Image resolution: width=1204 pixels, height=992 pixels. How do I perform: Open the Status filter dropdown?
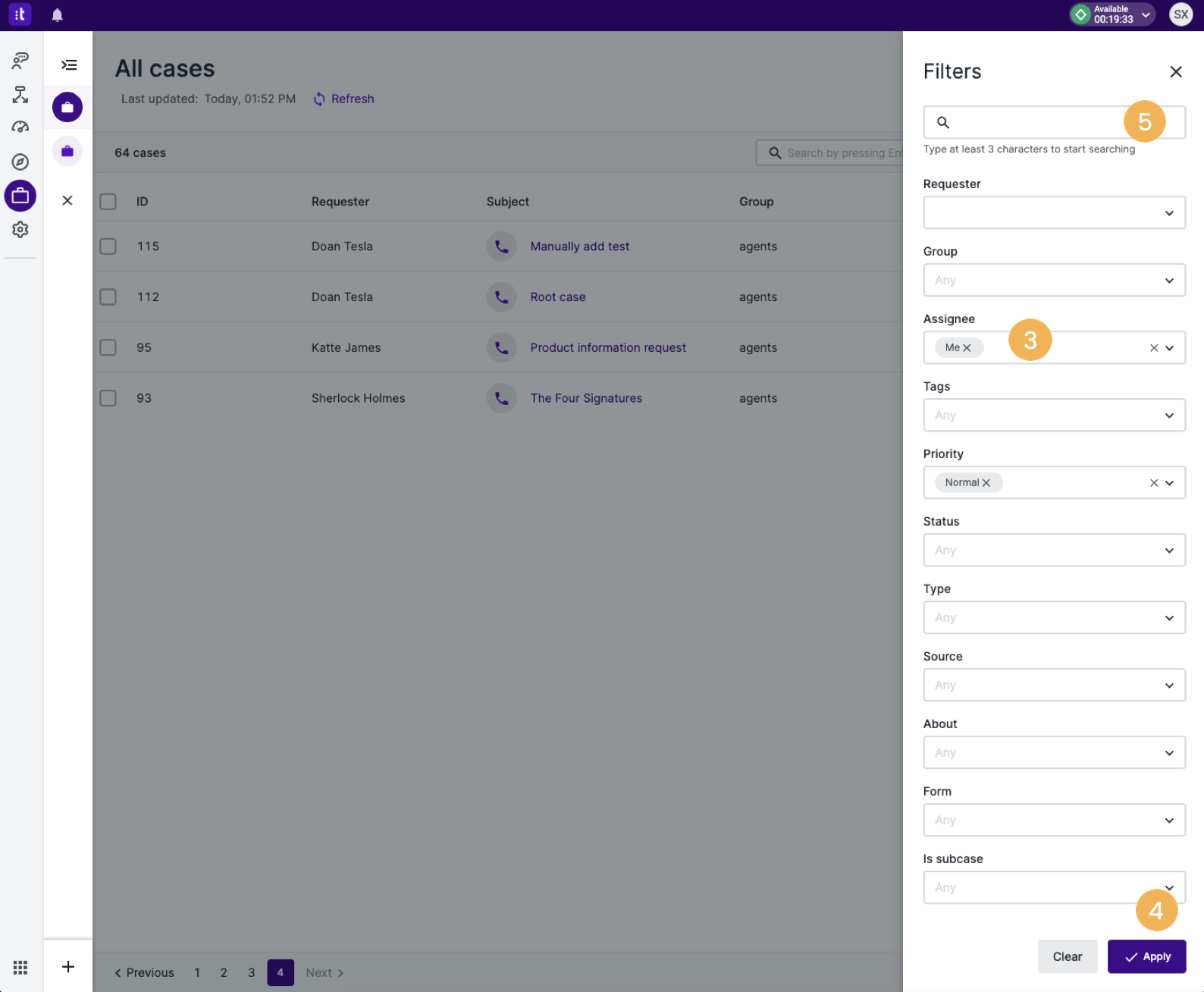point(1055,551)
